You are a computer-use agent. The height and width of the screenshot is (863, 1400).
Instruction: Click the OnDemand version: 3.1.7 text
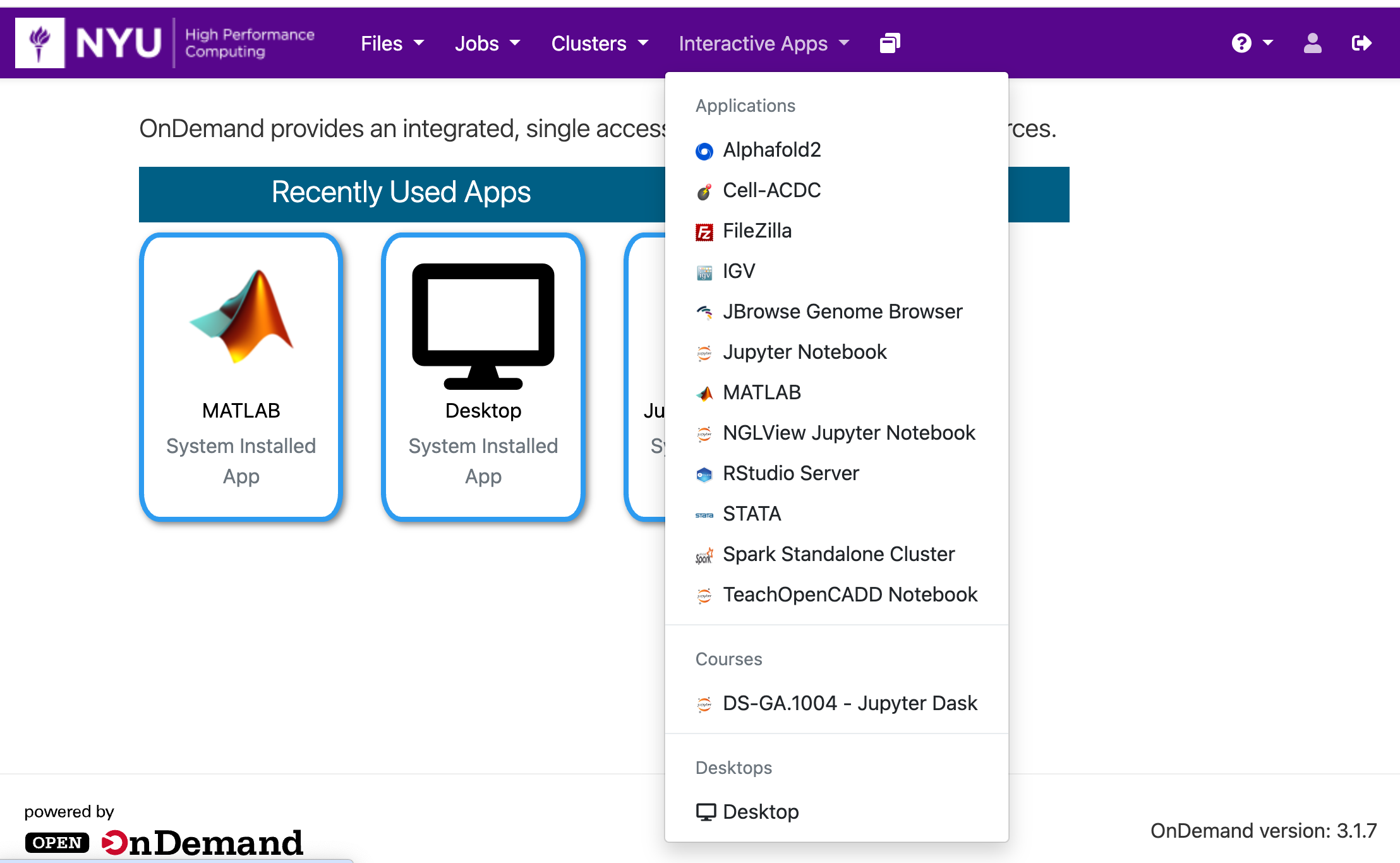coord(1264,831)
